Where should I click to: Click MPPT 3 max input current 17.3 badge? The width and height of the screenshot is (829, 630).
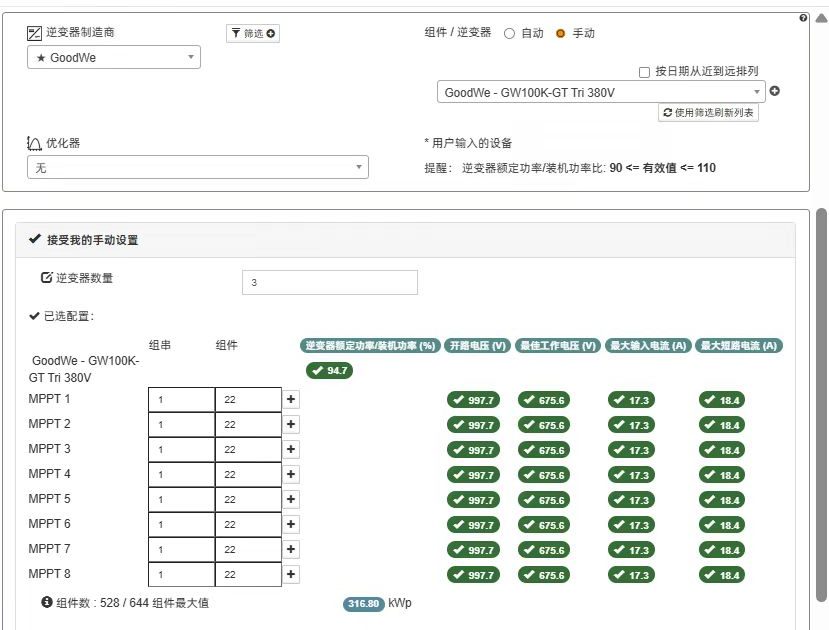tap(631, 450)
